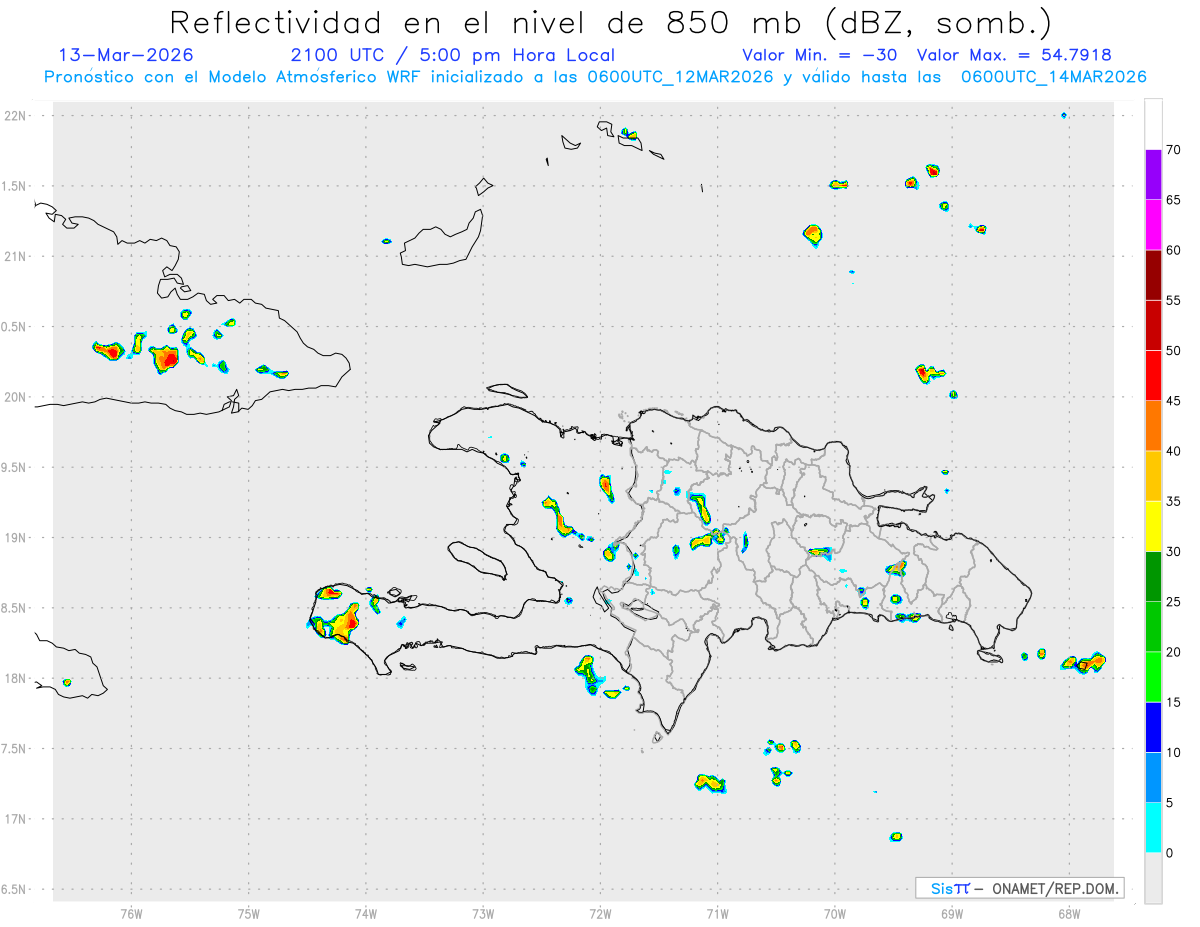1200x927 pixels.
Task: Click the WRF model forecast description line
Action: 595,76
